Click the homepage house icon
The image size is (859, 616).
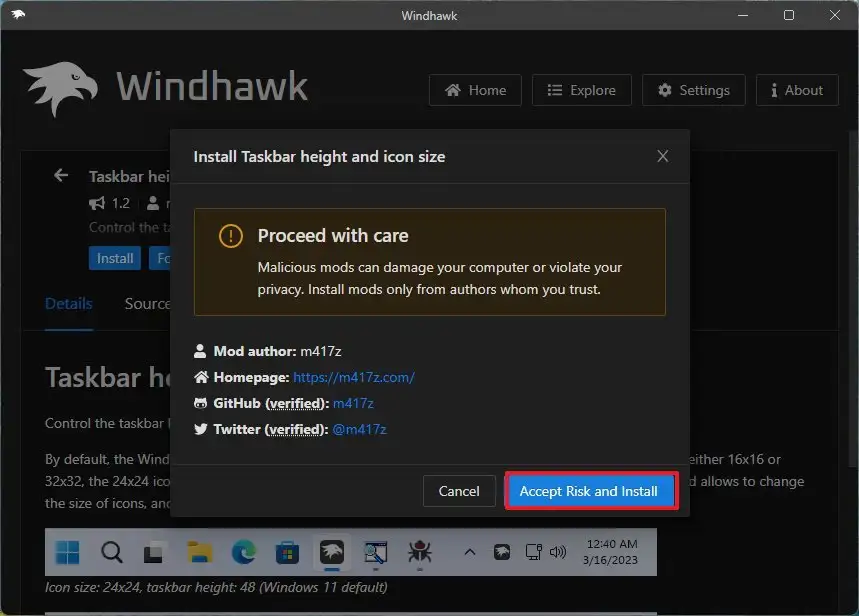201,377
